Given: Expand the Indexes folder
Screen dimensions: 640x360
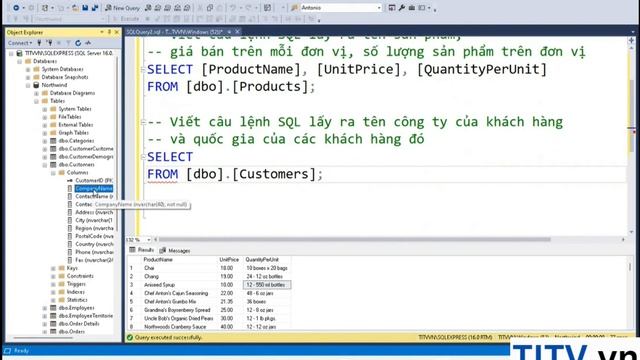Looking at the screenshot, I should 53,292.
